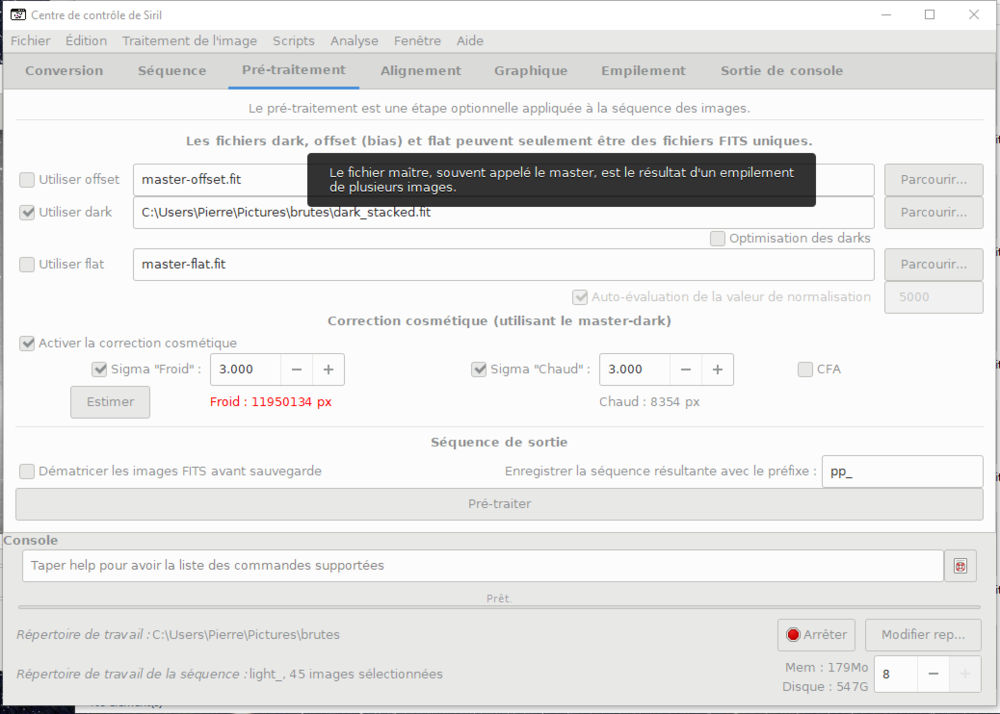Maximize the Siril window
Viewport: 1000px width, 714px height.
pyautogui.click(x=930, y=15)
